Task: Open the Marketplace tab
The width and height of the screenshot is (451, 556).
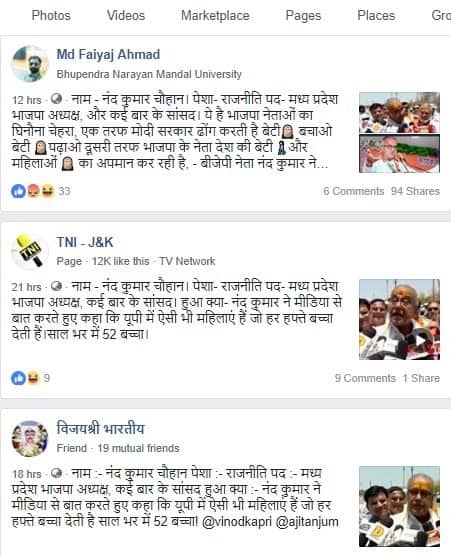Action: coord(215,16)
